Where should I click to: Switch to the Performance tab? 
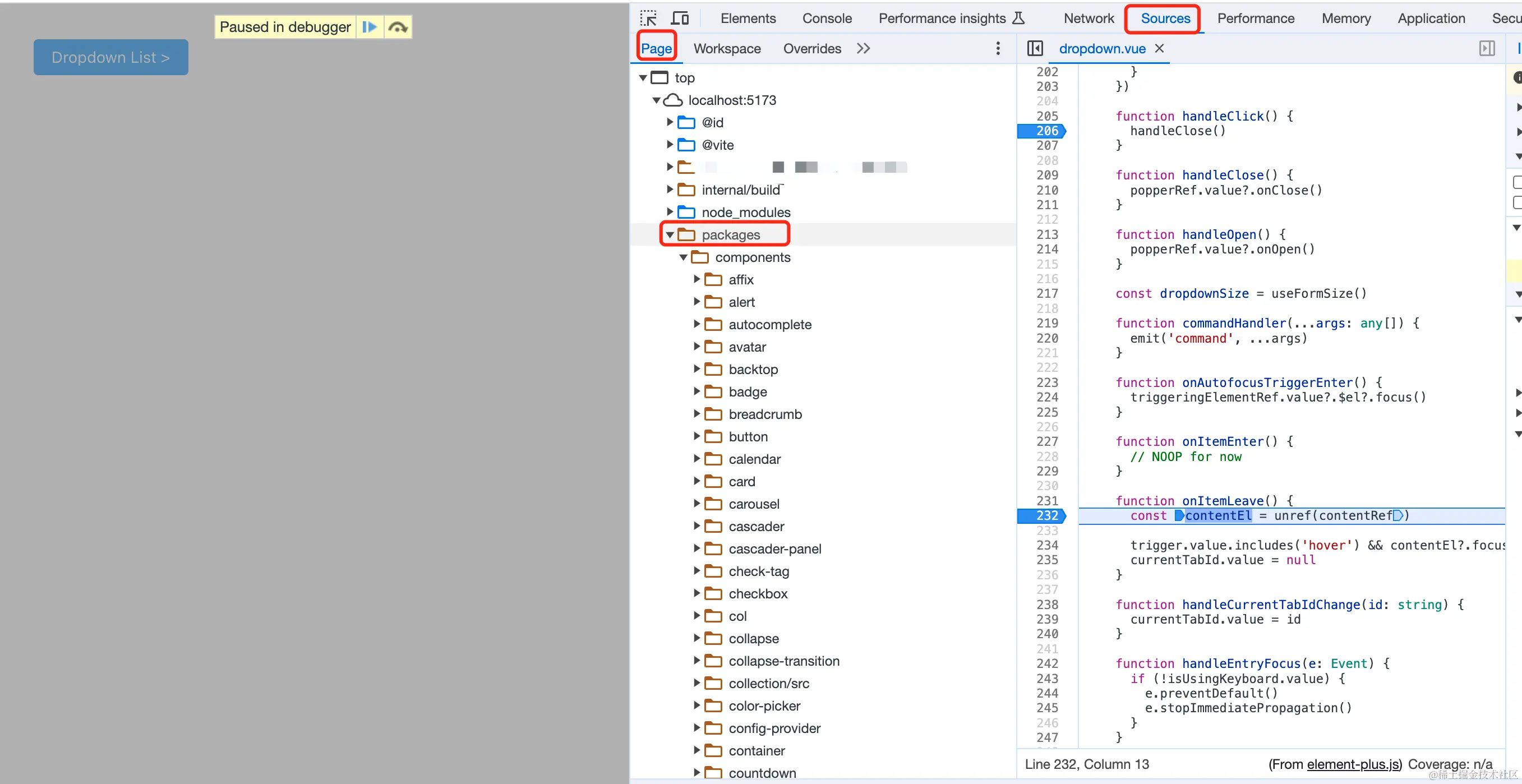tap(1256, 19)
